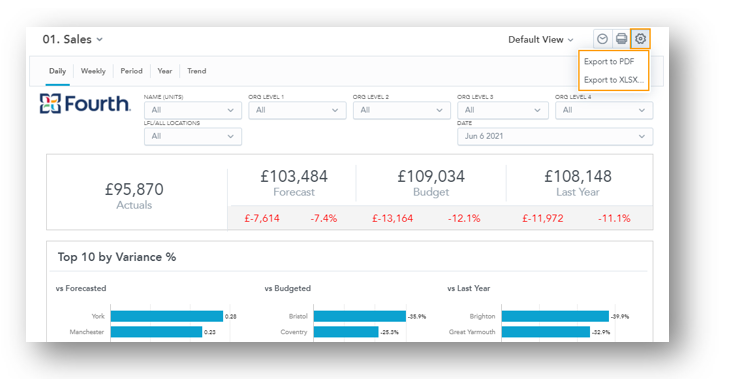
Task: Click the -12.1% variance figure
Action: [x=464, y=218]
